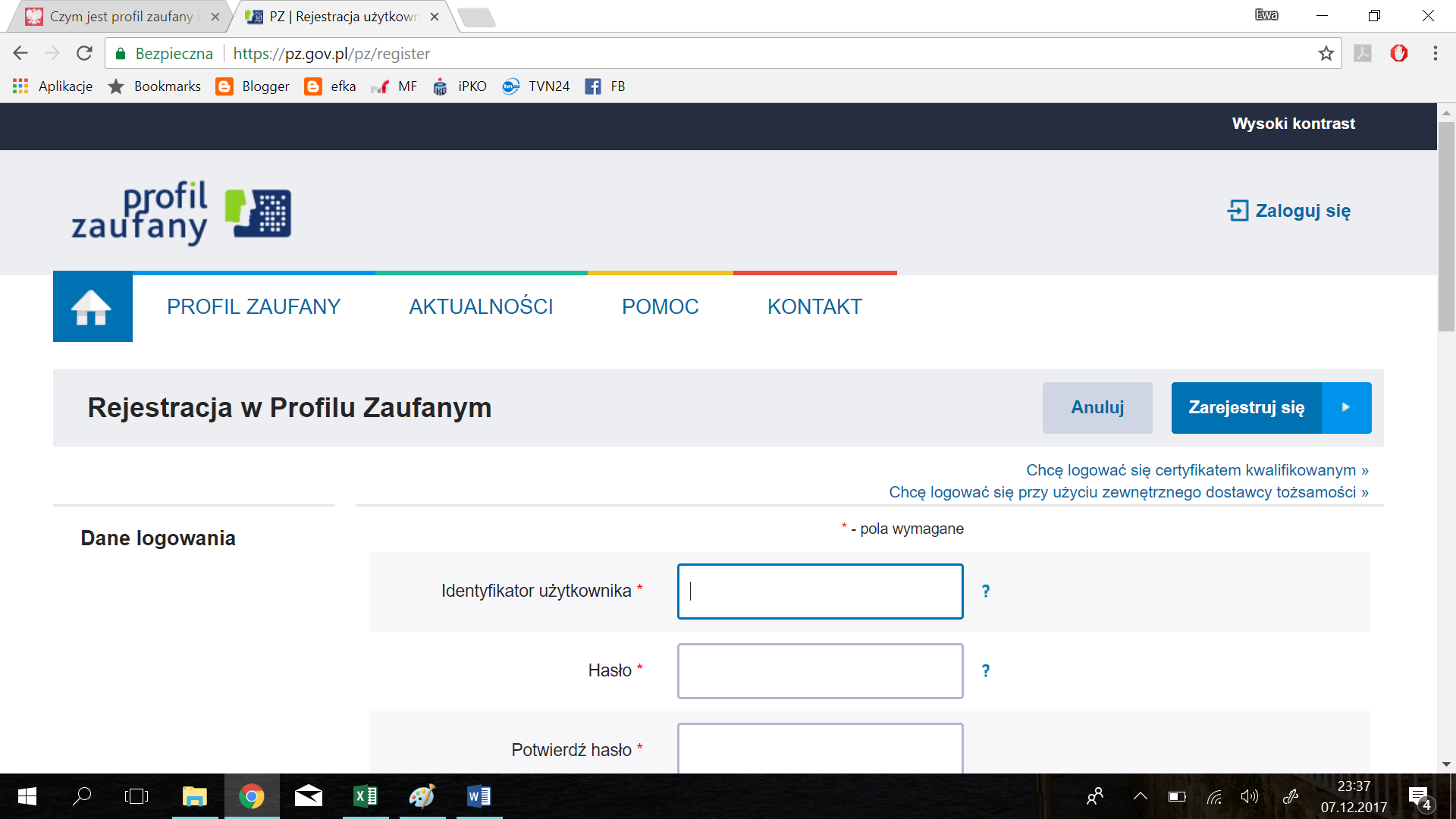Open taskbar search magnifier
Screen dimensions: 1456x819
[82, 796]
